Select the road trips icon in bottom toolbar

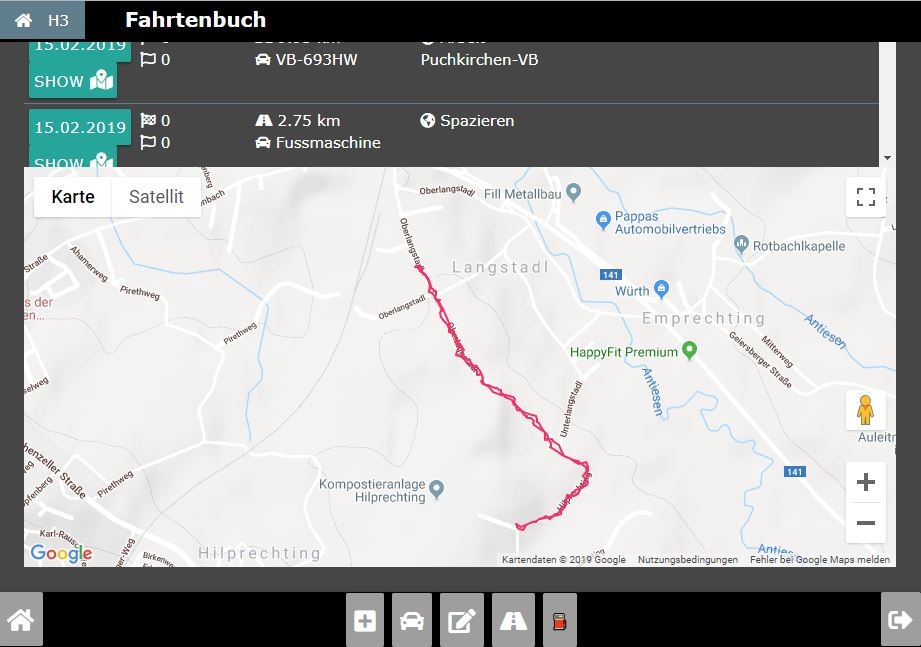[x=513, y=620]
